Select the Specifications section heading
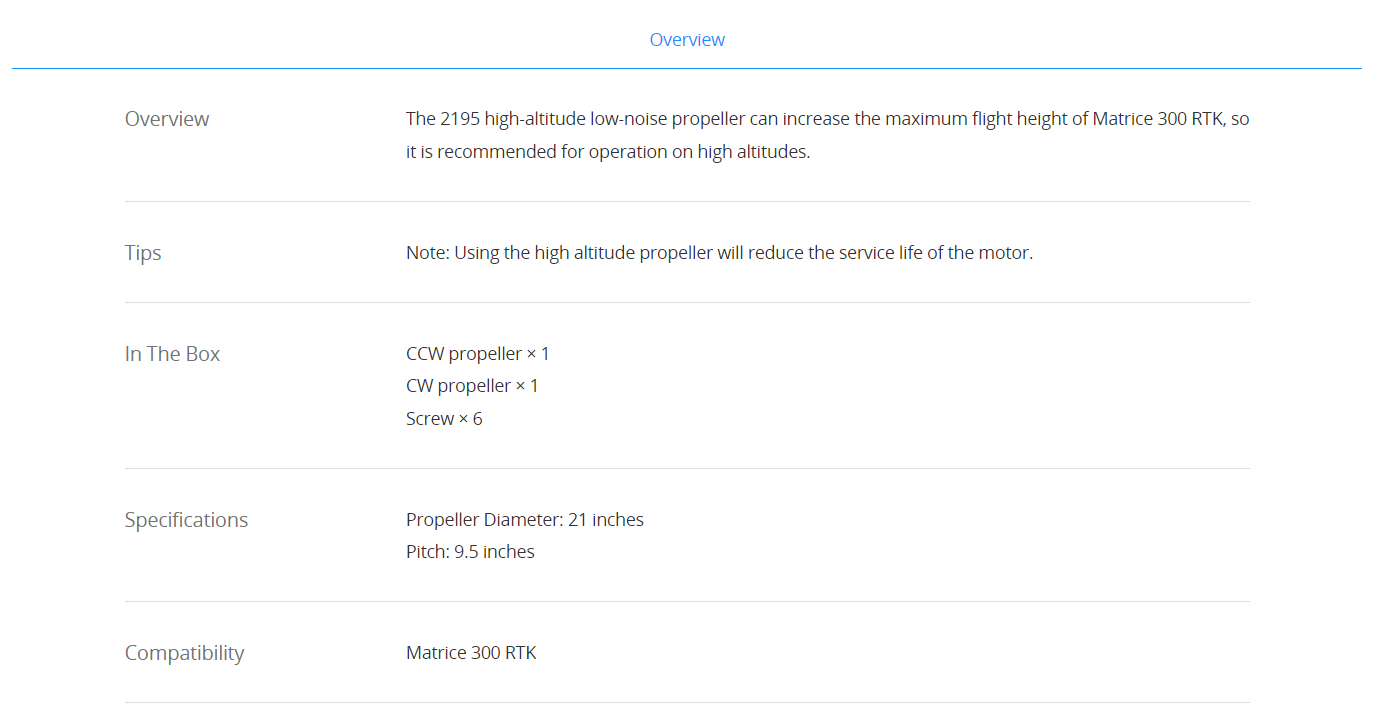 (x=186, y=520)
